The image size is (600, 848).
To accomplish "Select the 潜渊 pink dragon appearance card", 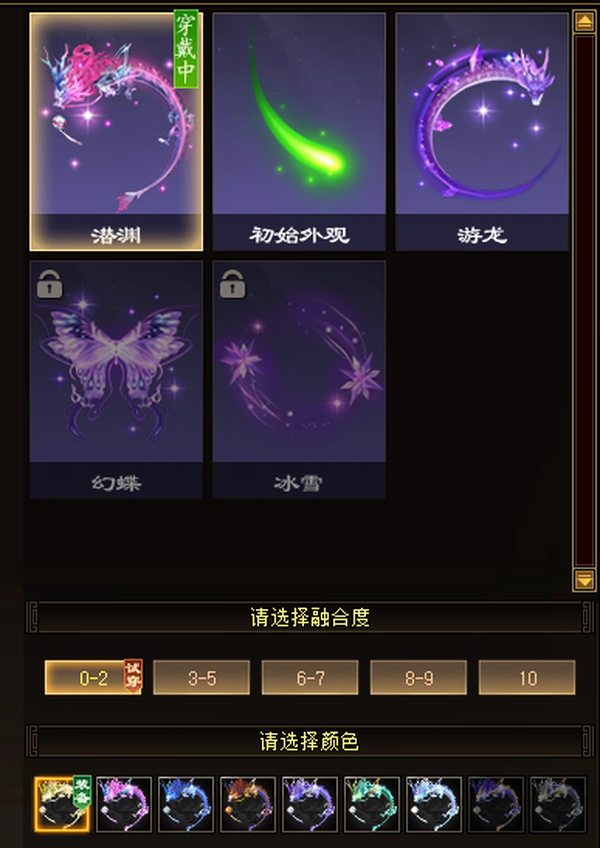I will (116, 131).
